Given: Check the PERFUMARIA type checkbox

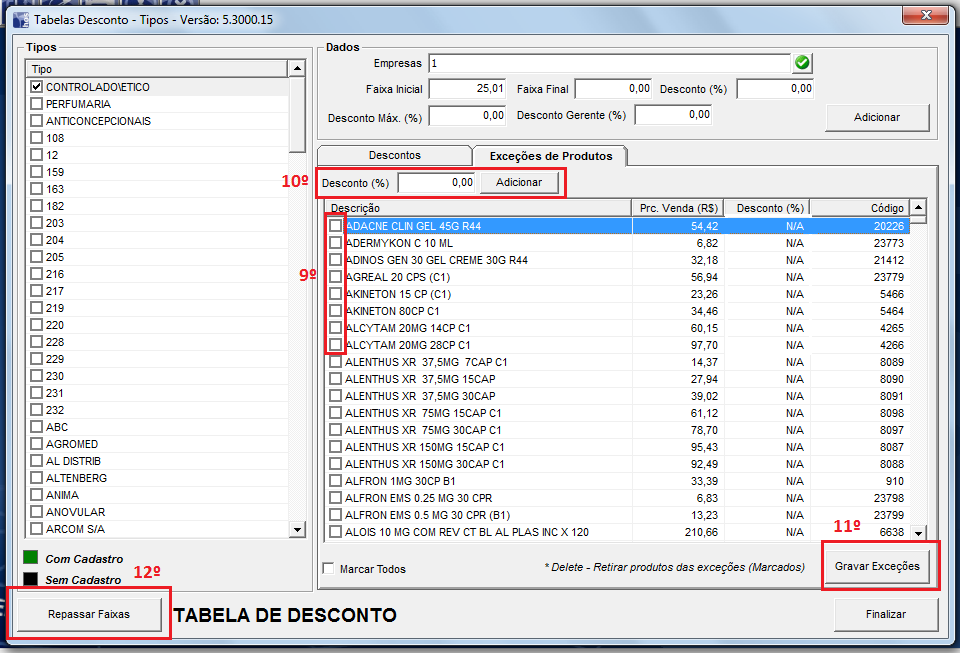Looking at the screenshot, I should click(37, 104).
